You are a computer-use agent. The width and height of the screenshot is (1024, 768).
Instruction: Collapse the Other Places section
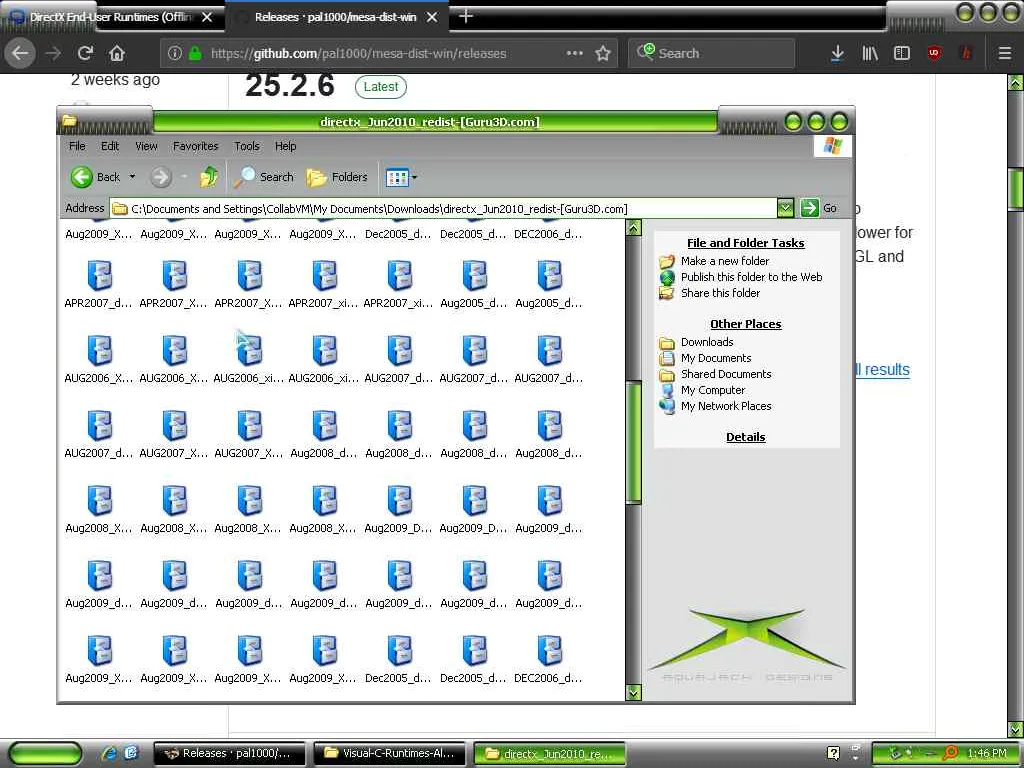point(745,324)
